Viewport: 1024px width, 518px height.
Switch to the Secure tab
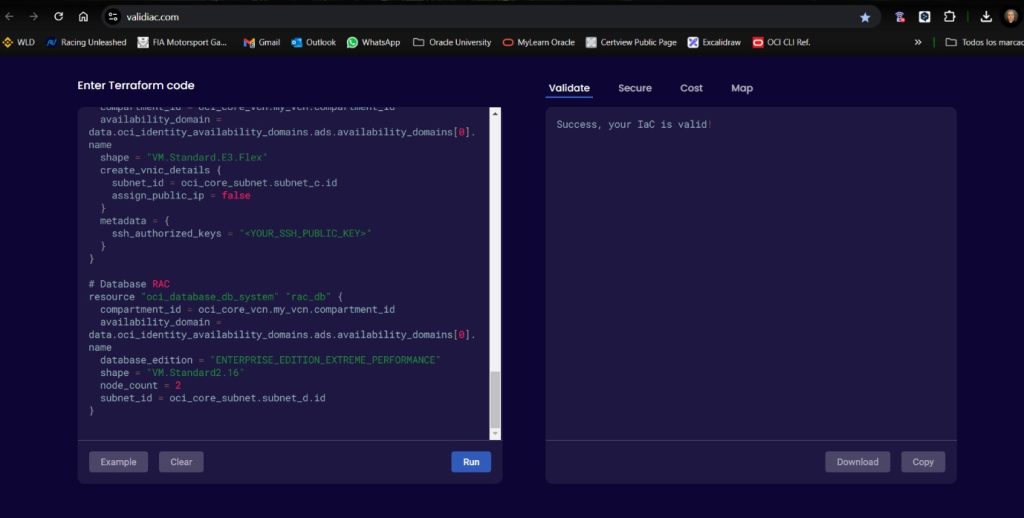pos(634,88)
